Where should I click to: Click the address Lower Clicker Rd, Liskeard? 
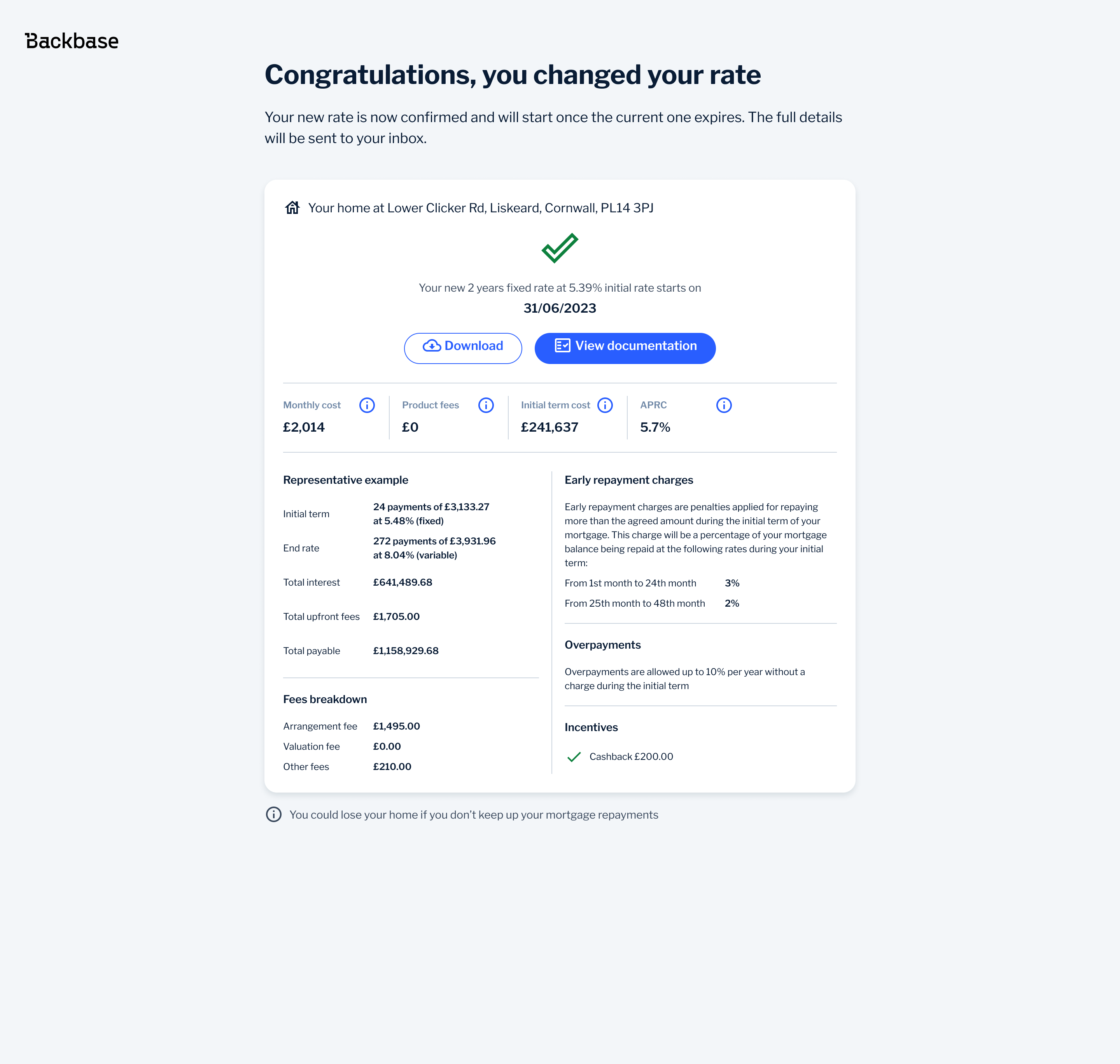481,208
